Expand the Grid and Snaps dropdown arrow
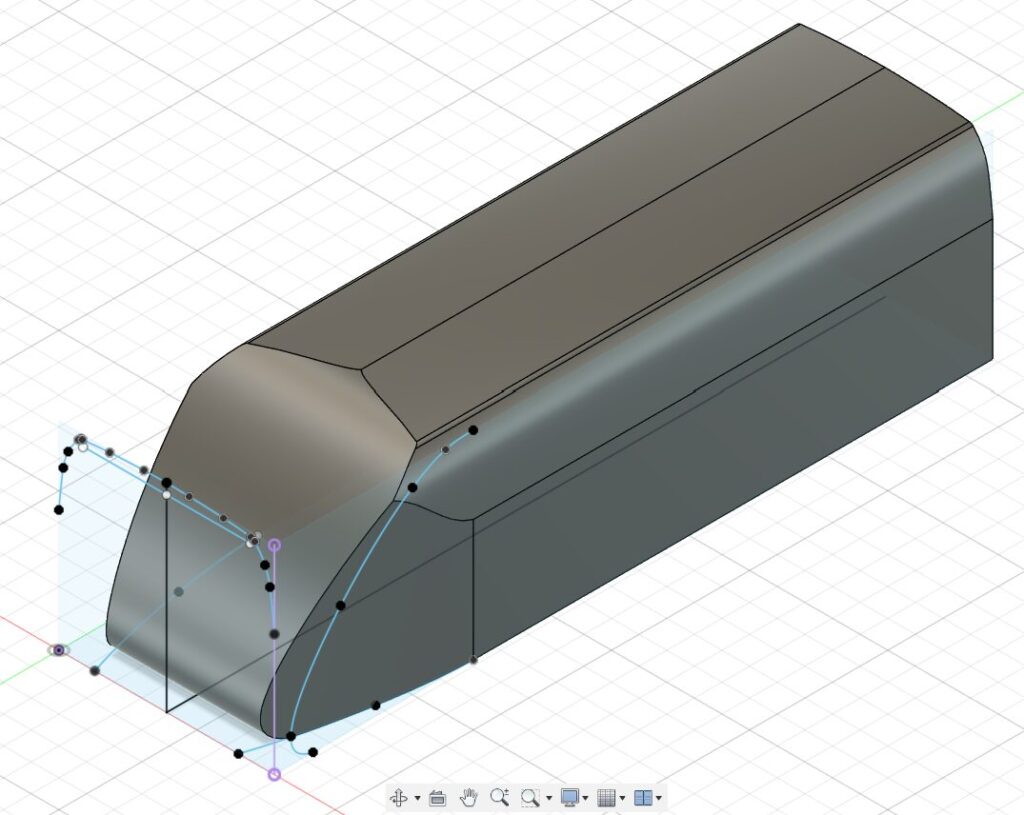This screenshot has width=1024, height=815. pyautogui.click(x=622, y=798)
